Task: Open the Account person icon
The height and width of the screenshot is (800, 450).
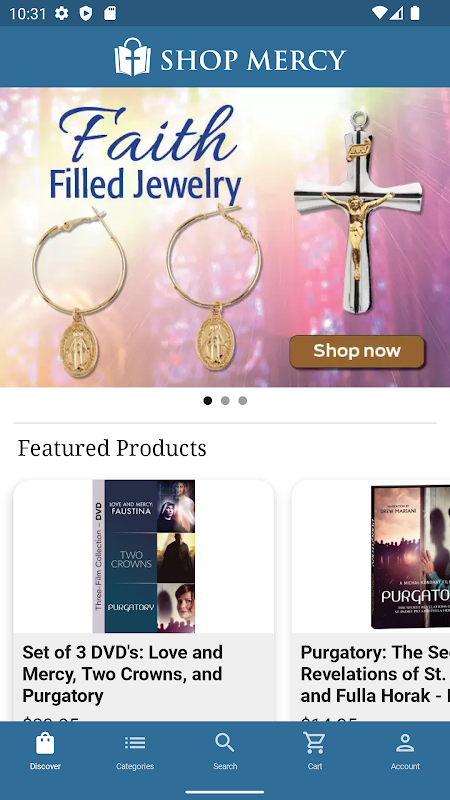Action: pos(405,743)
